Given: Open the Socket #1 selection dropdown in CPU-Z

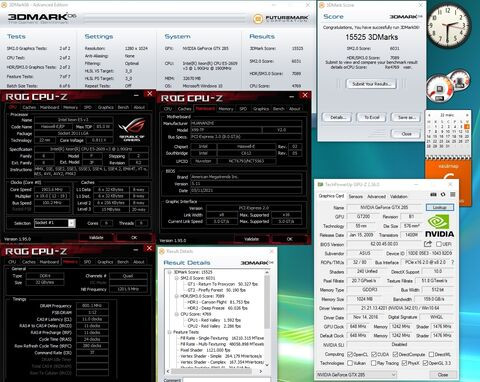Looking at the screenshot, I should [55, 223].
